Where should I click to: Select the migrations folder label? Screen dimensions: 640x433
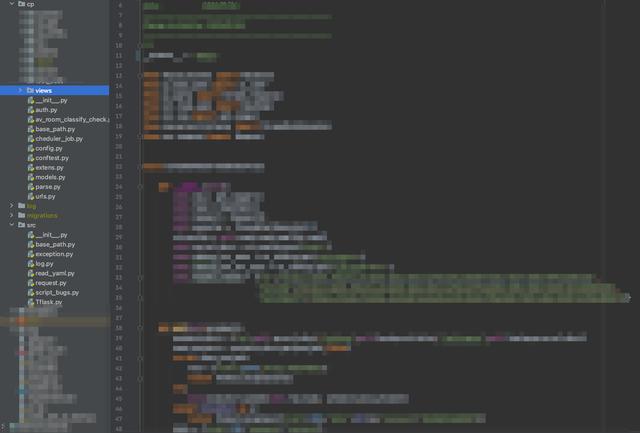click(x=42, y=215)
